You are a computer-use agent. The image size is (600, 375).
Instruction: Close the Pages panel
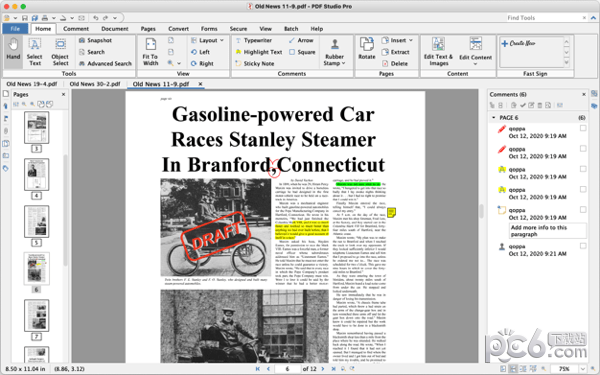click(64, 95)
